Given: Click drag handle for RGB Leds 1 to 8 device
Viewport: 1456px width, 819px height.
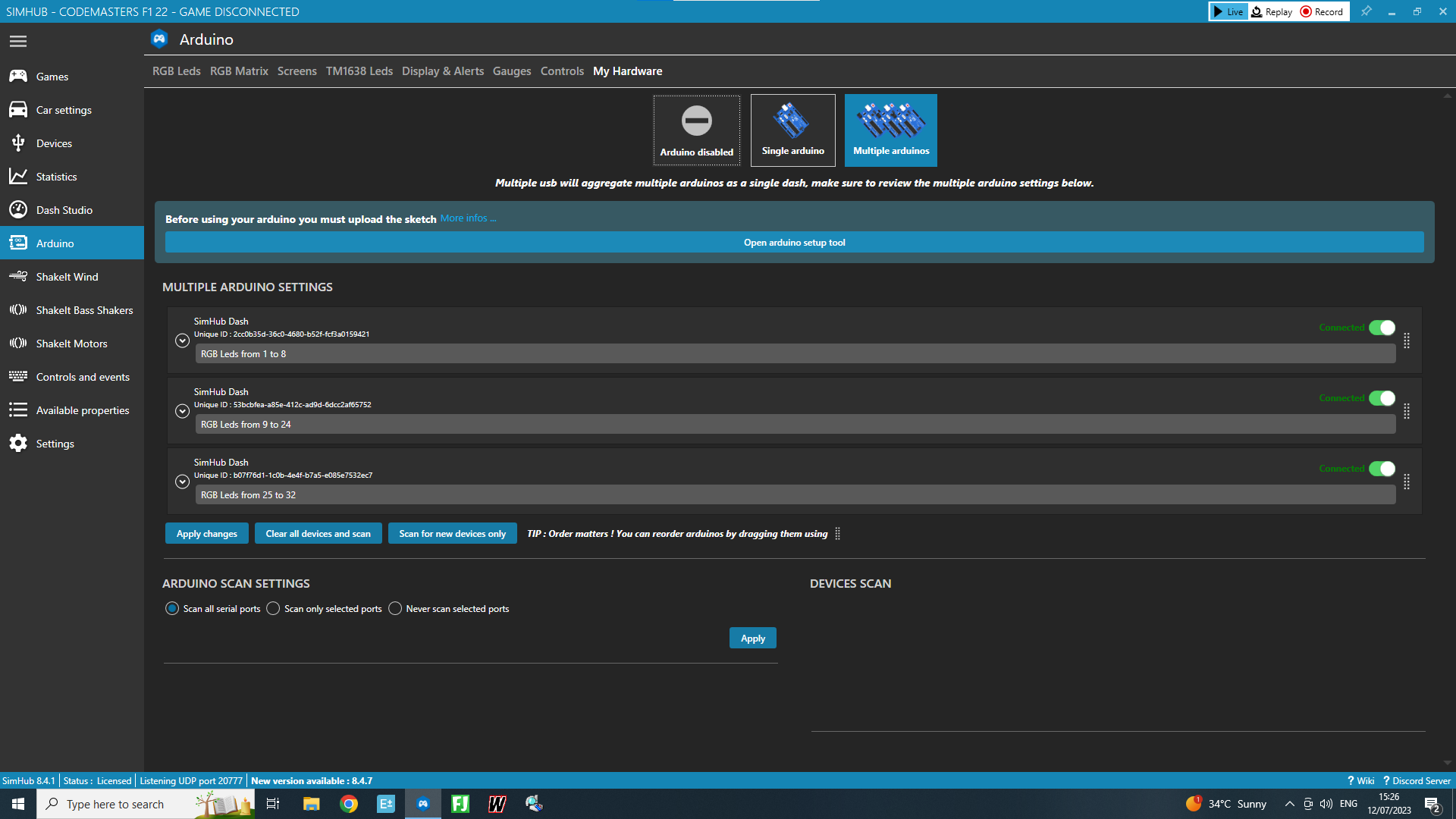Looking at the screenshot, I should pyautogui.click(x=1407, y=340).
